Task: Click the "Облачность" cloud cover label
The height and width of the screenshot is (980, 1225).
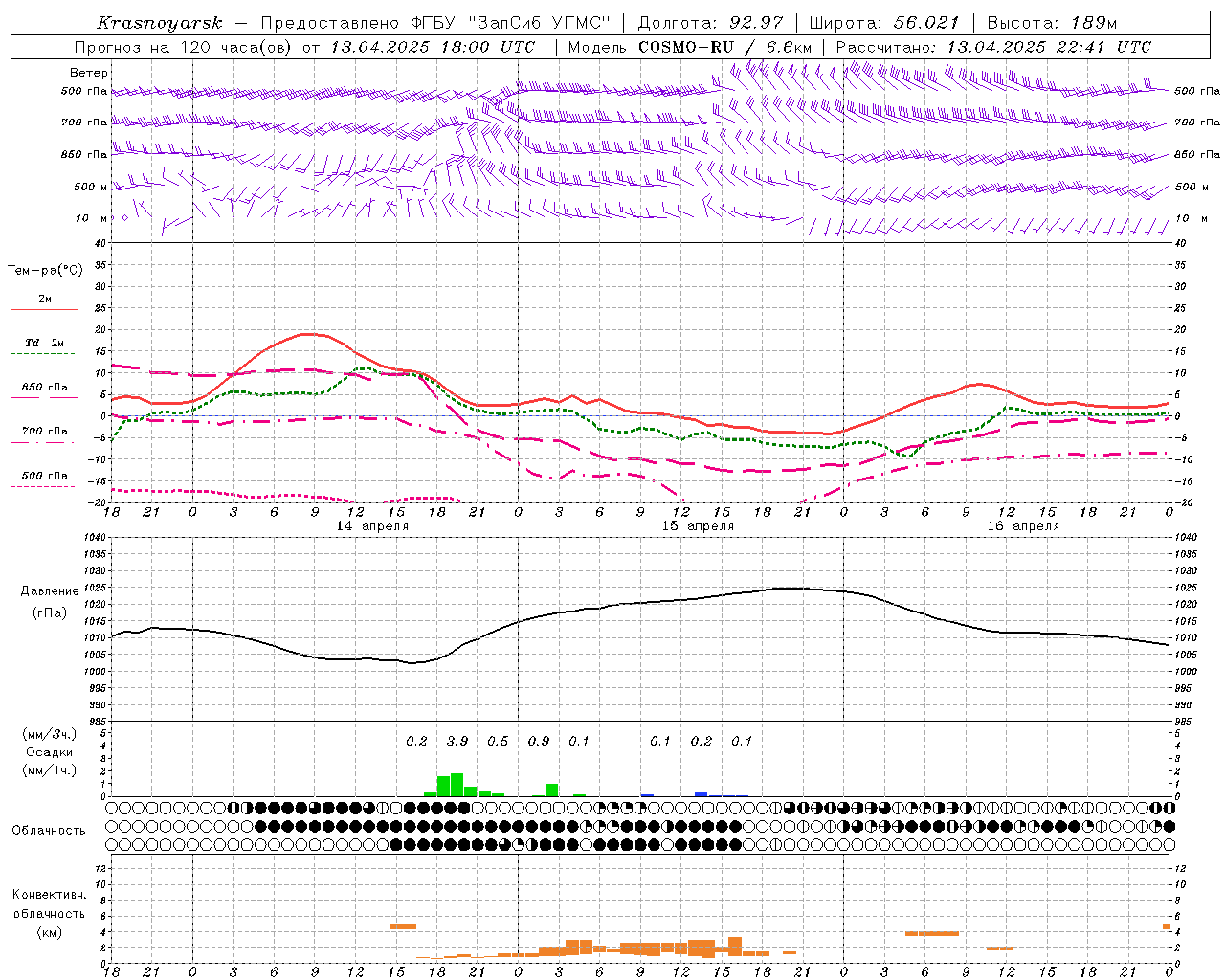Action: (x=49, y=831)
